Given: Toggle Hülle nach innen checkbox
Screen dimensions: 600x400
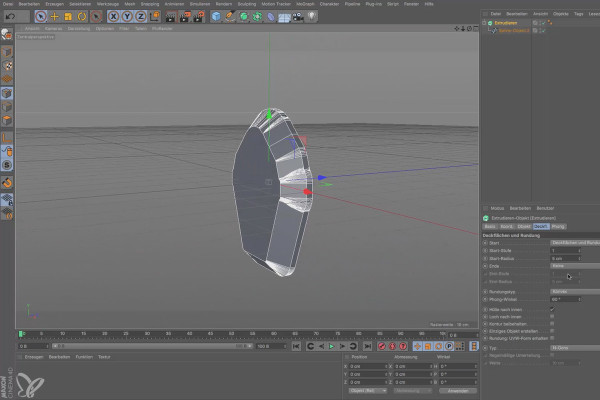Looking at the screenshot, I should point(552,309).
